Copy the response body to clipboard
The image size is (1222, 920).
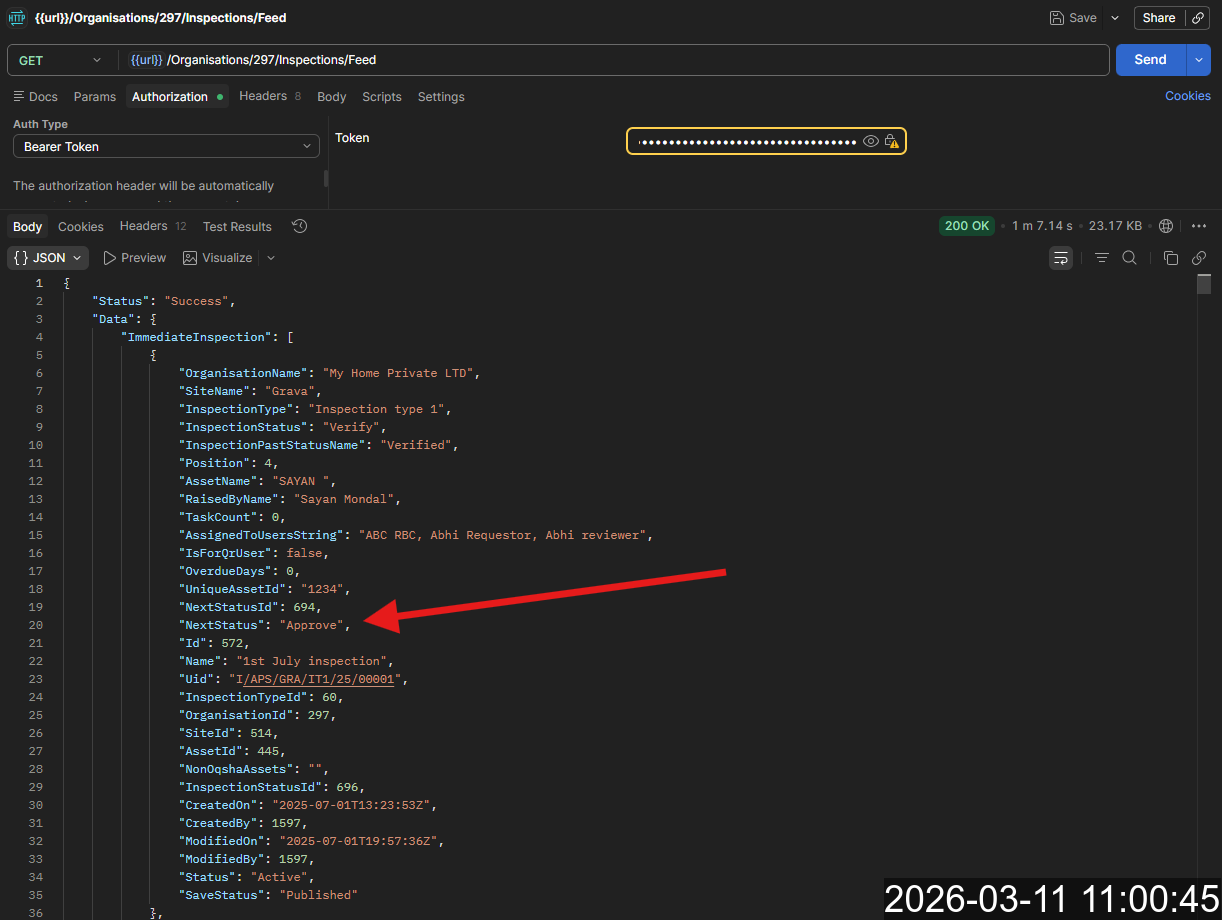point(1171,258)
